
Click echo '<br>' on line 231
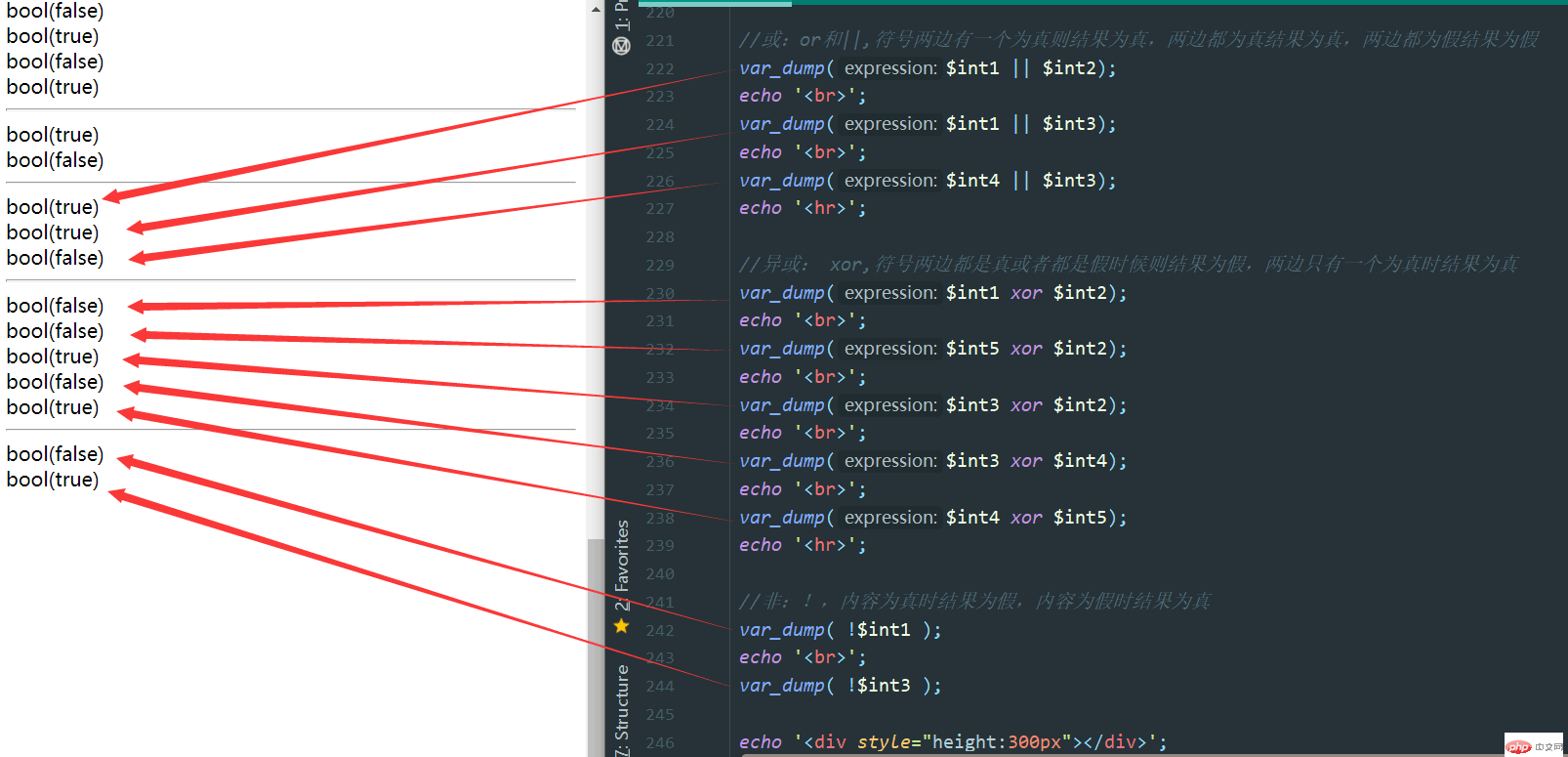click(x=803, y=320)
